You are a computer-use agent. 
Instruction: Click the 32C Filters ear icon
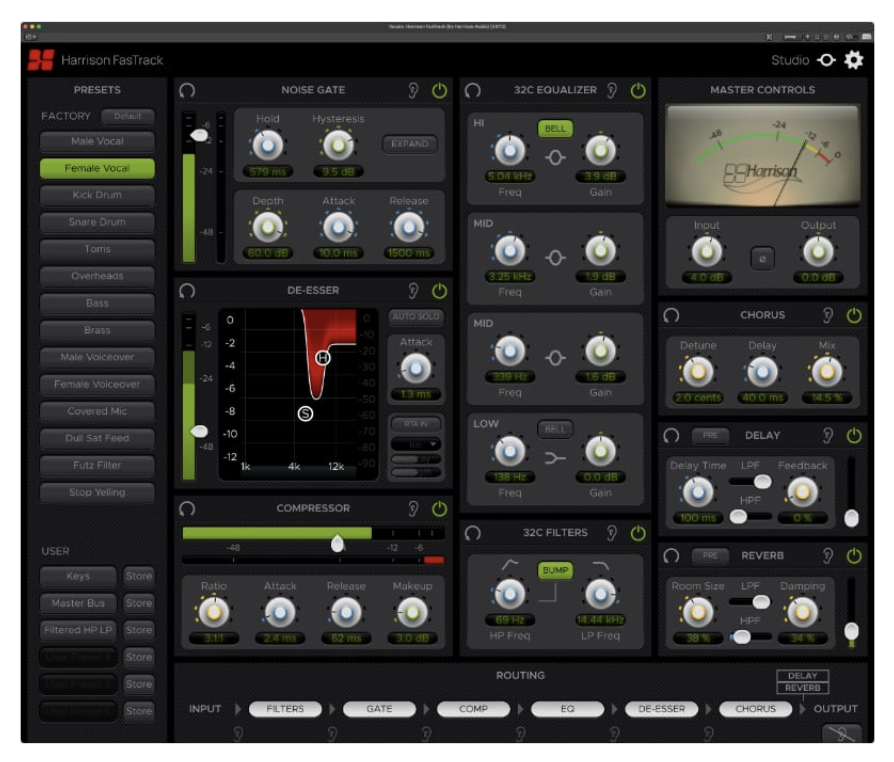[612, 533]
